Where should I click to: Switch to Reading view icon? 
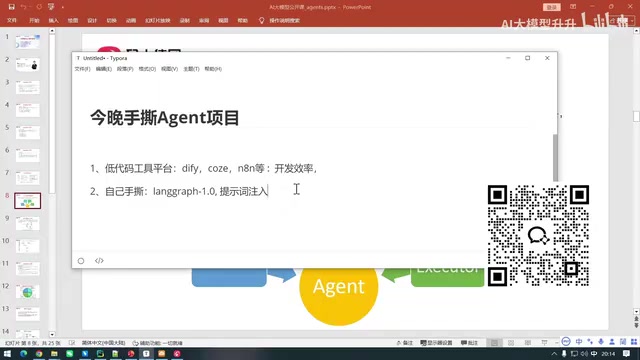[x=528, y=343]
